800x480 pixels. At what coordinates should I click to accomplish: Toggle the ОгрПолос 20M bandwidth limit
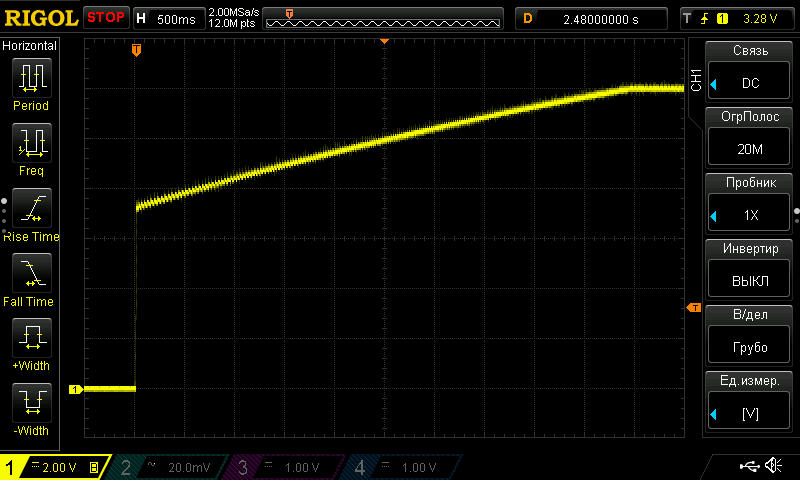(x=750, y=138)
